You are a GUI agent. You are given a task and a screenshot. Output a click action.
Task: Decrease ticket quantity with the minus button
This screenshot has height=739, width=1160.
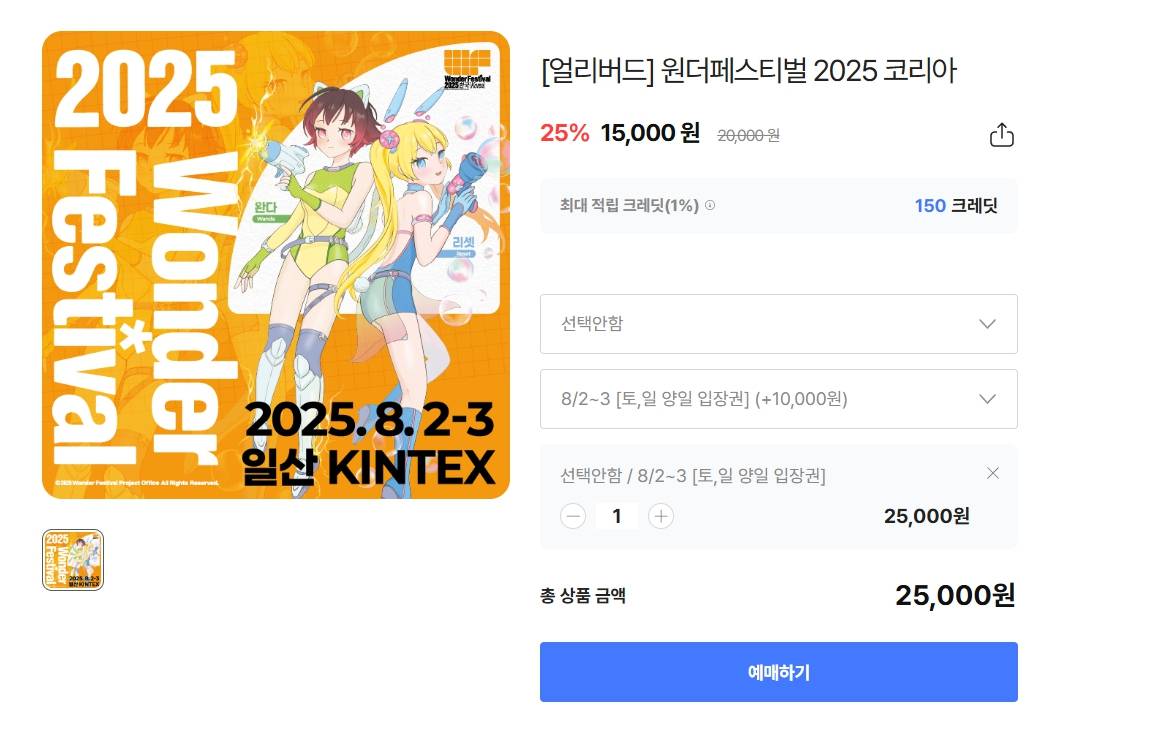573,516
